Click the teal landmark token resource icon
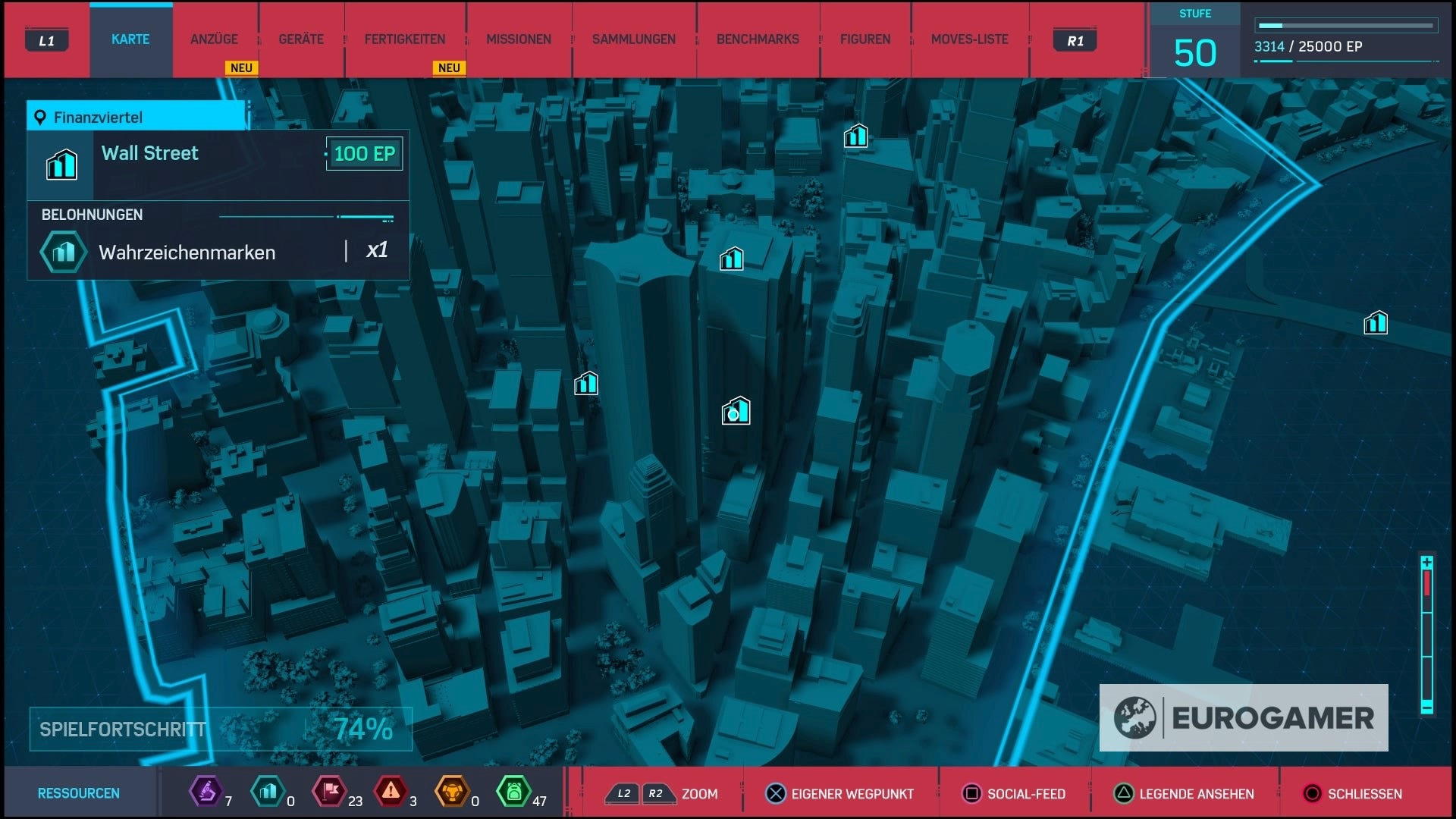Viewport: 1456px width, 819px height. click(x=268, y=792)
